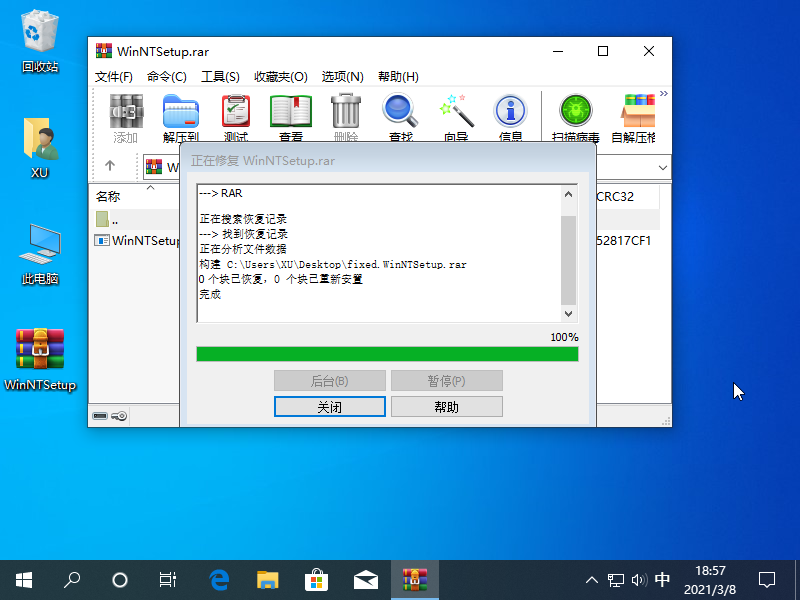Click the Find (查找) magnifier icon
Screen dimensions: 800x600
pyautogui.click(x=400, y=117)
